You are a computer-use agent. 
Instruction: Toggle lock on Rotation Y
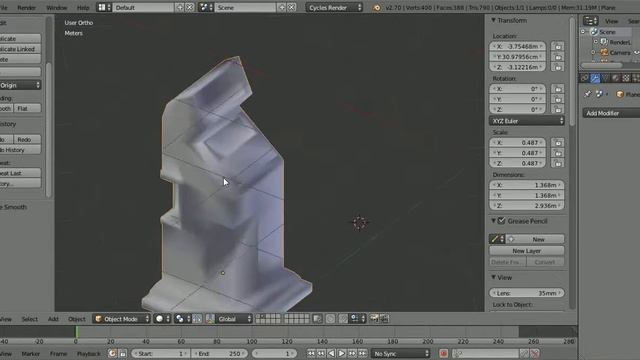558,99
